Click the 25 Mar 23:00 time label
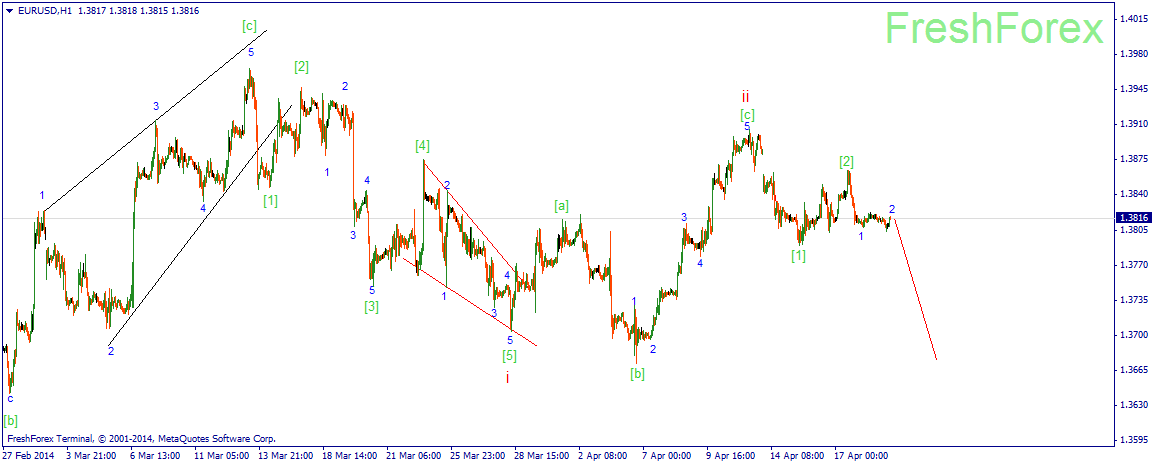 (477, 456)
